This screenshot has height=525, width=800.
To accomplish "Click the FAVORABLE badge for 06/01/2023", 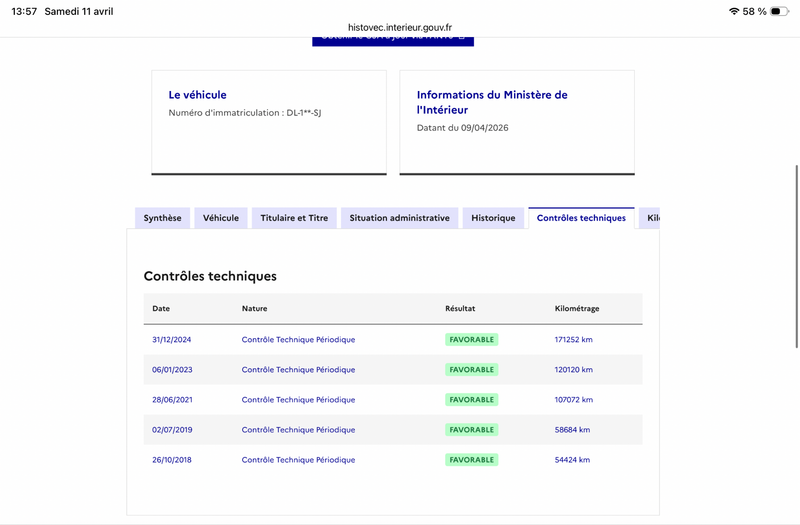I will (471, 369).
